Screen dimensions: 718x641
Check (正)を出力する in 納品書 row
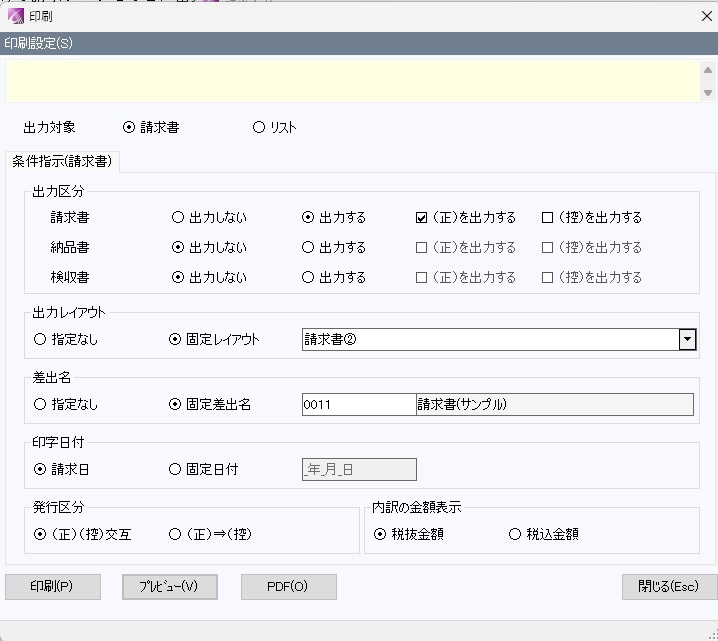click(x=466, y=247)
